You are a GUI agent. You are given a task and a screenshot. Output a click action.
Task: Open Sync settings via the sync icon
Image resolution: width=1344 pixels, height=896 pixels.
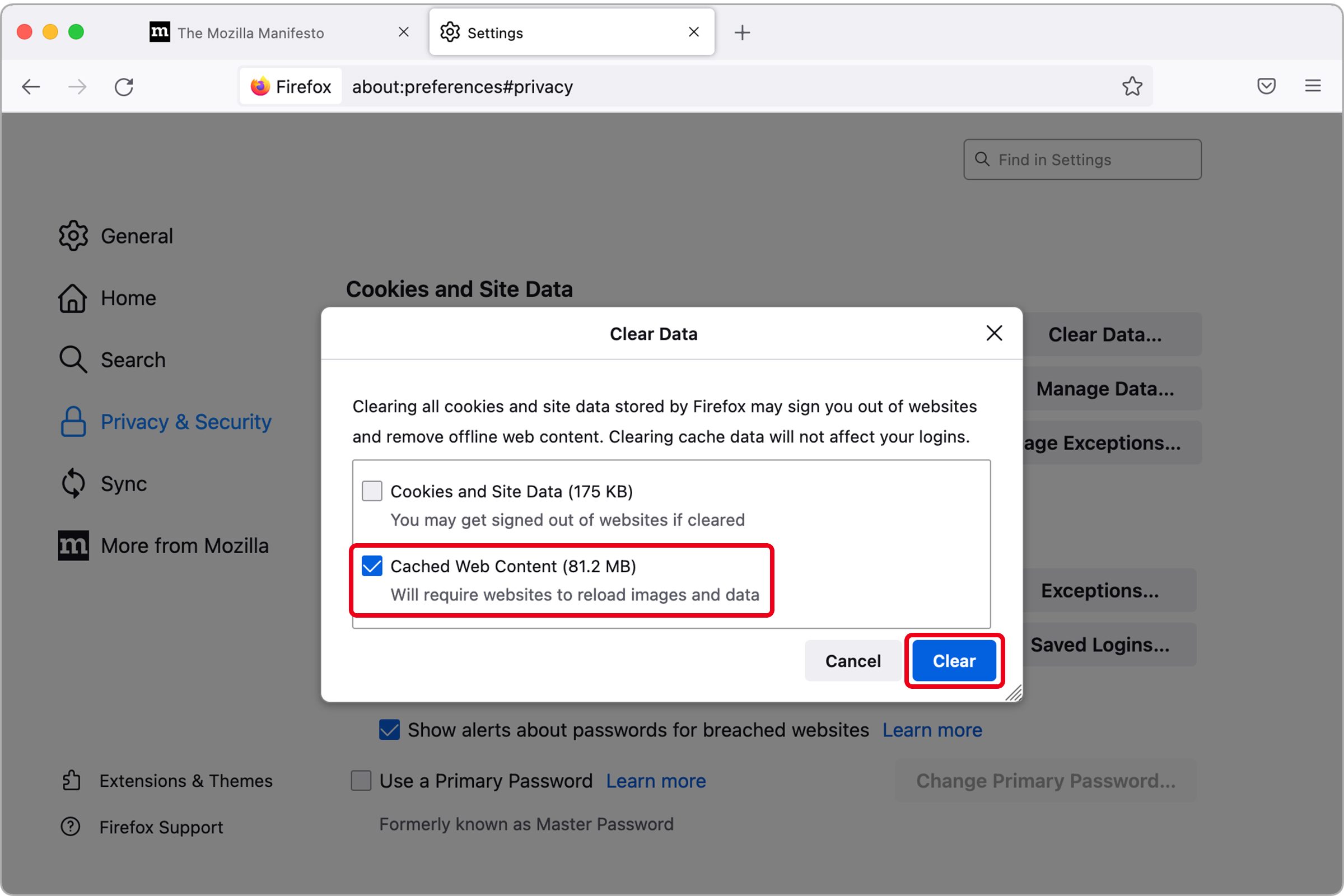pyautogui.click(x=73, y=483)
